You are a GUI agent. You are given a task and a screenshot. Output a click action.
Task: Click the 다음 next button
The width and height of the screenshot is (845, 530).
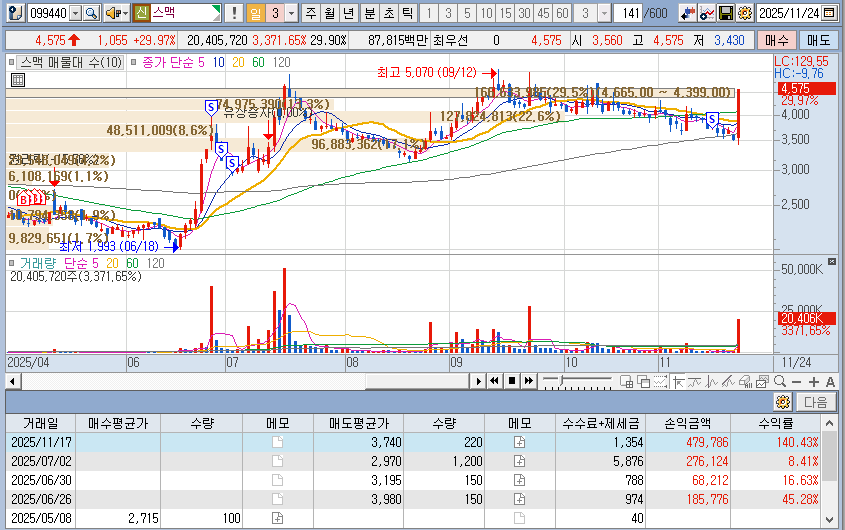pos(816,402)
